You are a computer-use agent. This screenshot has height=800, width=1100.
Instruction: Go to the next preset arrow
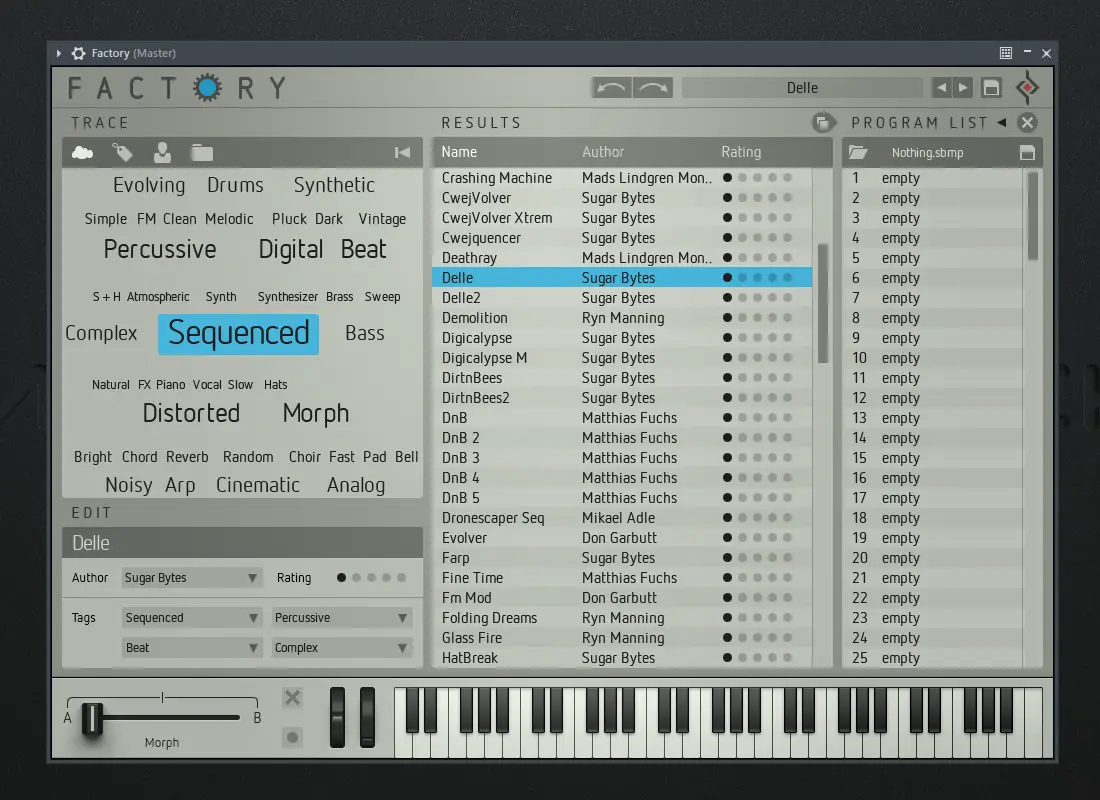[963, 88]
